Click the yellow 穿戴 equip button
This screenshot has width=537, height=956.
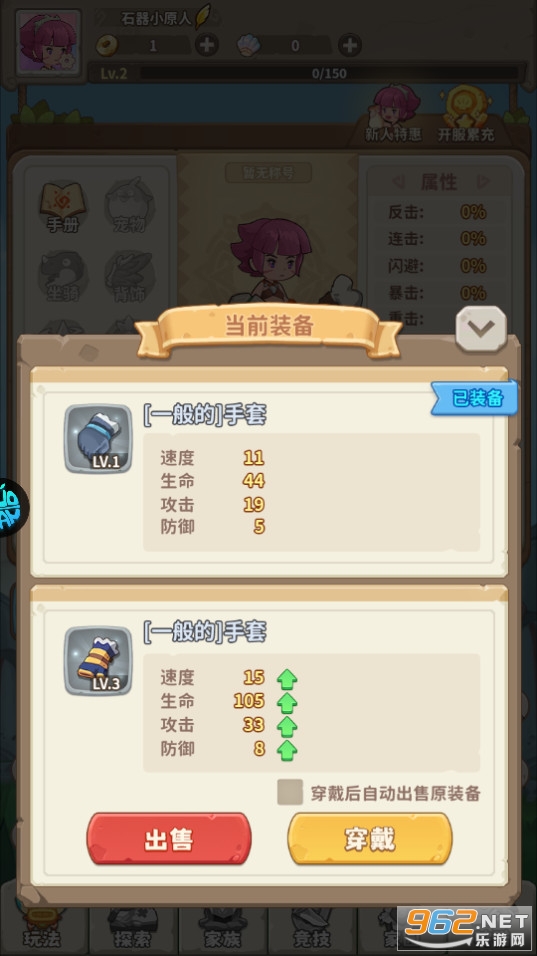[x=370, y=839]
